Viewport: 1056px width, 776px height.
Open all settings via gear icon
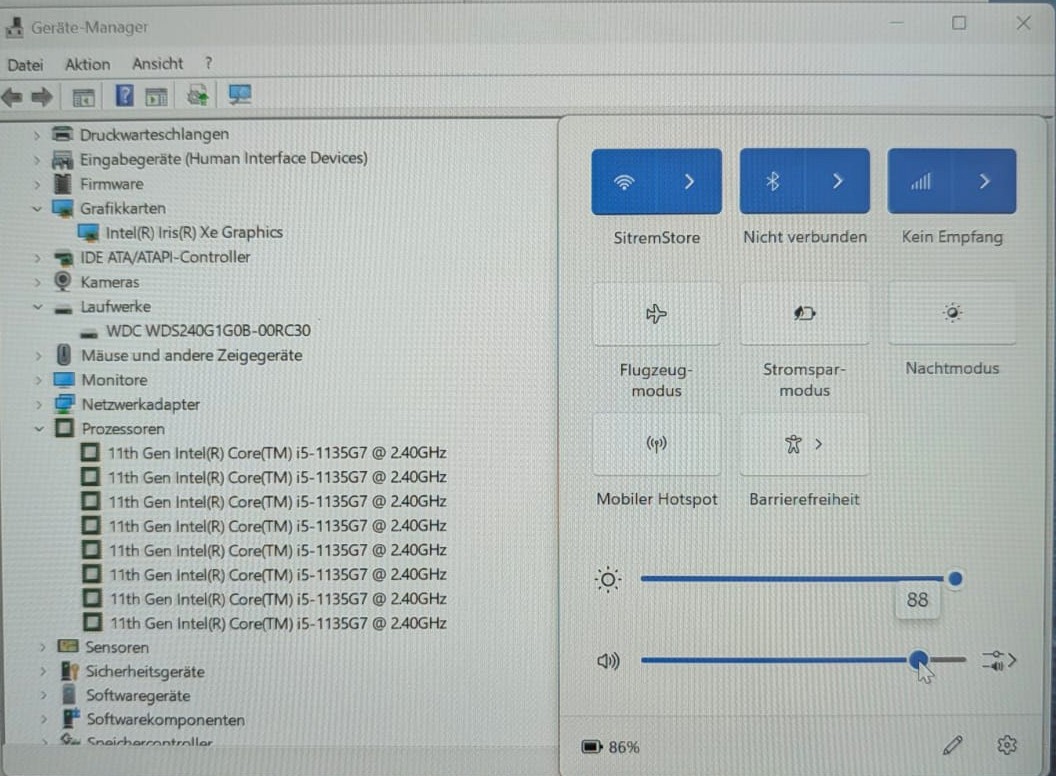1007,745
